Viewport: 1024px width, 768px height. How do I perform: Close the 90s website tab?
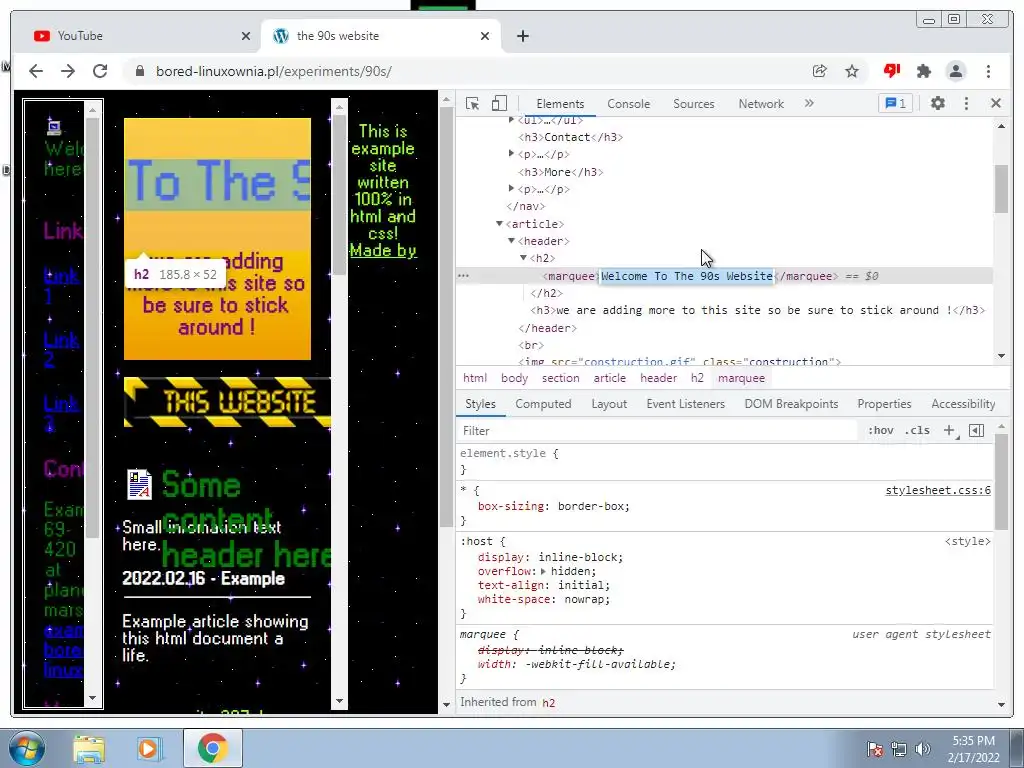tap(485, 36)
